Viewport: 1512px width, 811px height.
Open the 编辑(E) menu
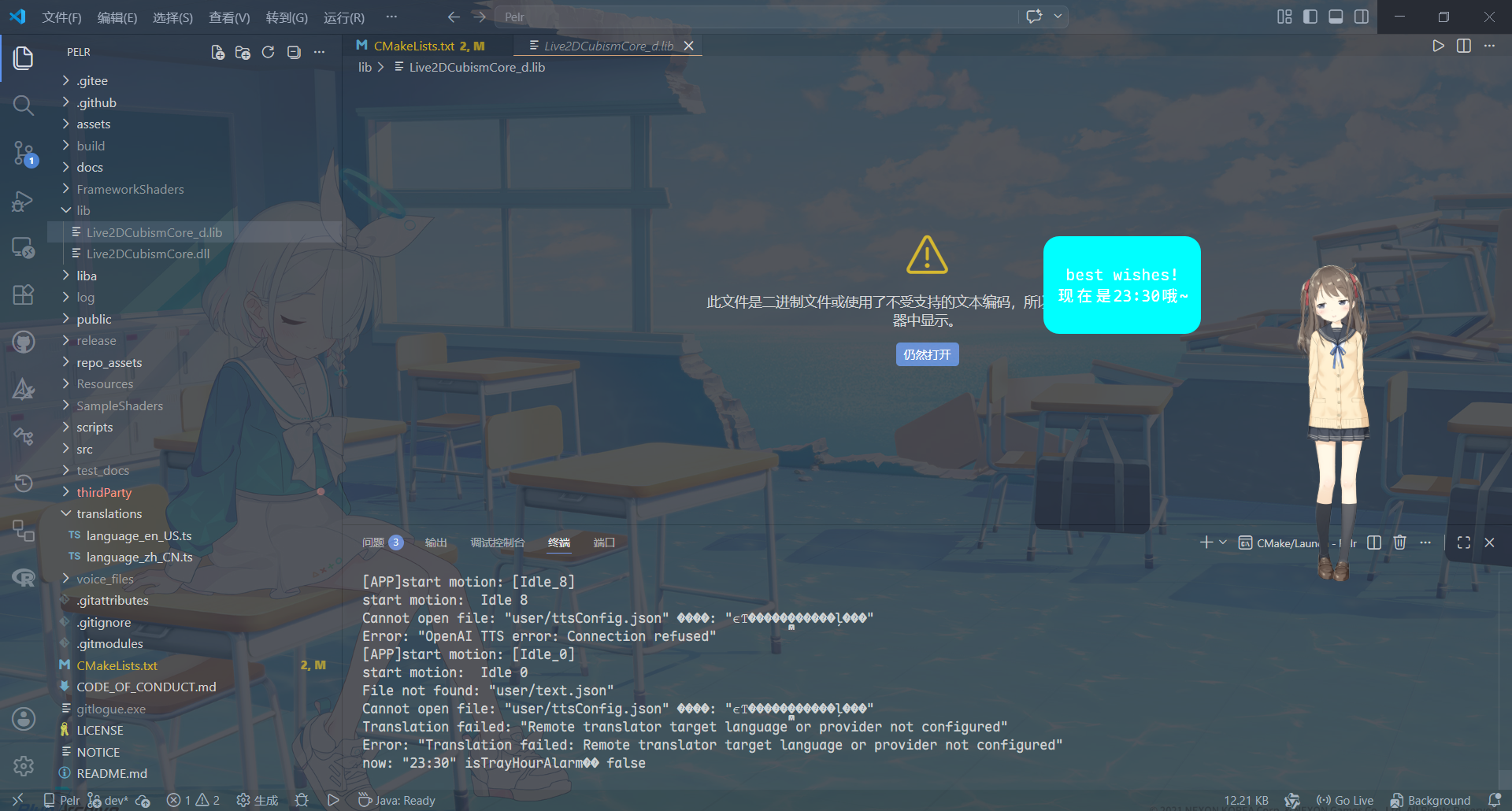(x=117, y=17)
